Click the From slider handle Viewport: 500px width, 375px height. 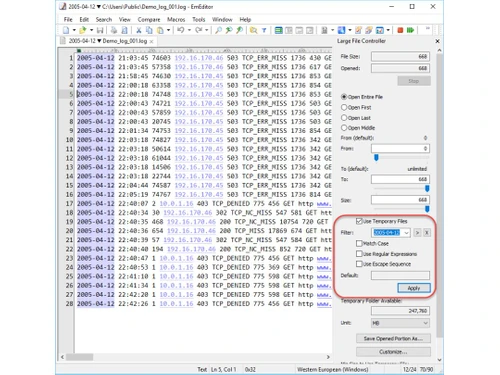pos(376,158)
